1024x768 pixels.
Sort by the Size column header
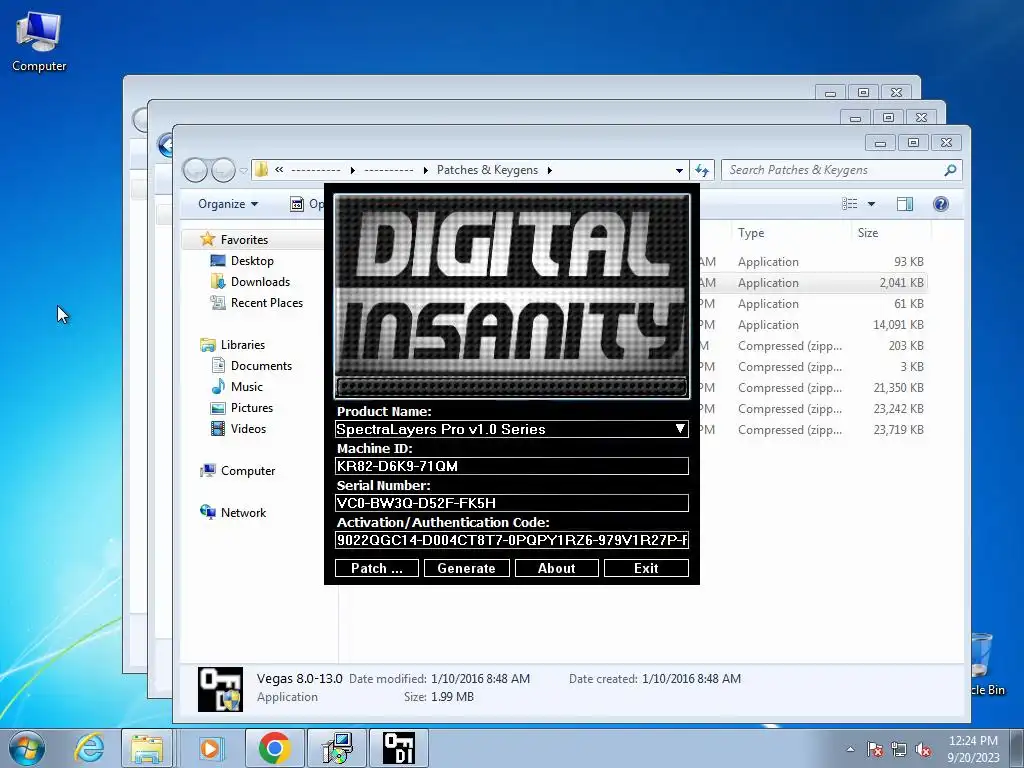pos(868,232)
